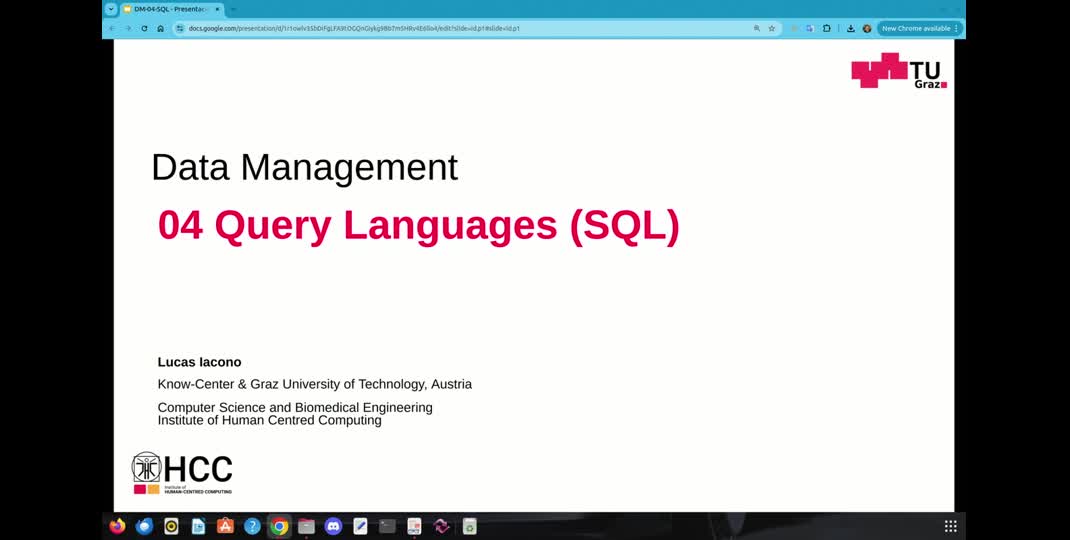Open a new Chrome tab
1070x540 pixels.
[x=233, y=10]
